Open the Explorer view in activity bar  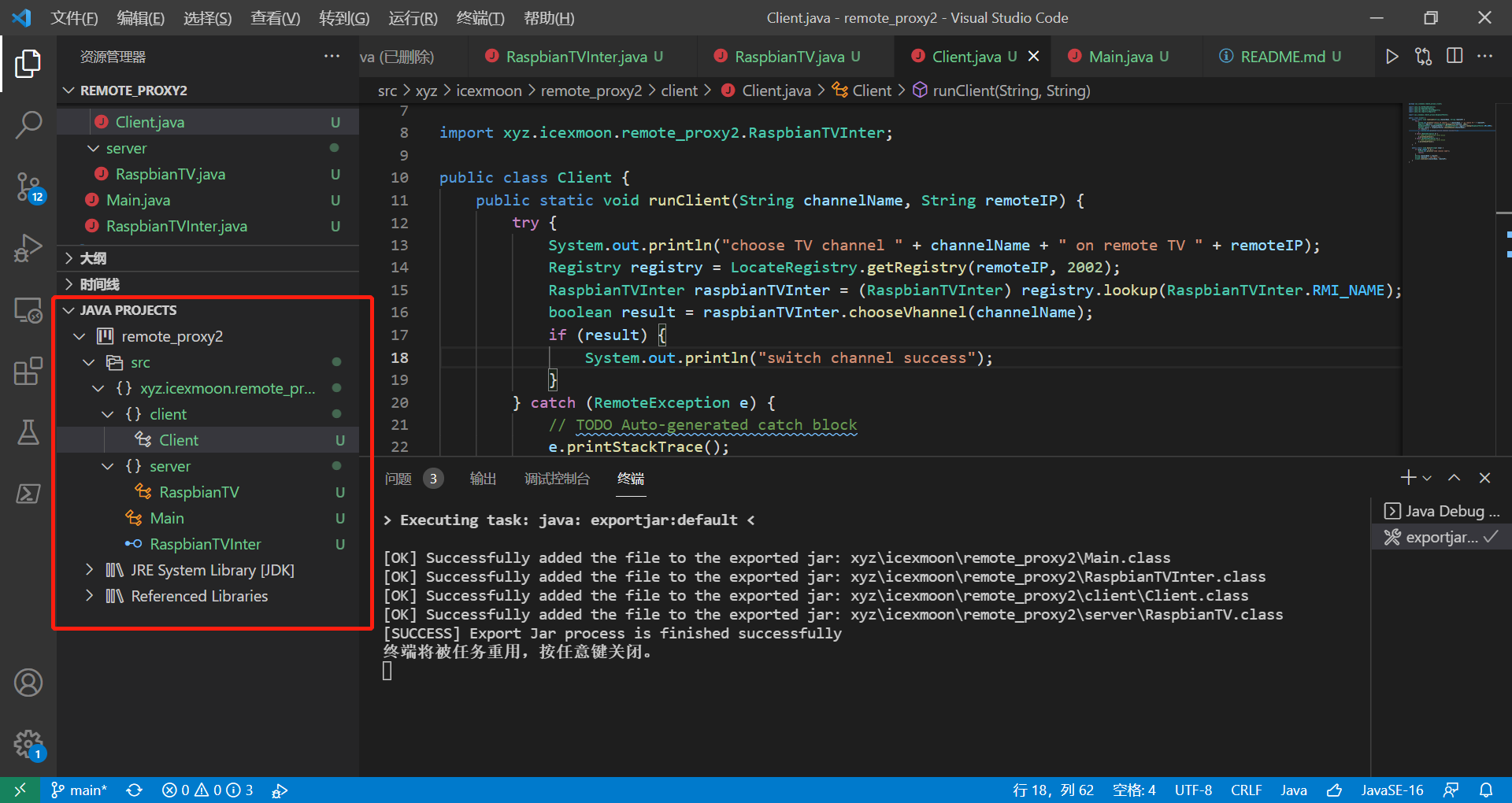(28, 64)
